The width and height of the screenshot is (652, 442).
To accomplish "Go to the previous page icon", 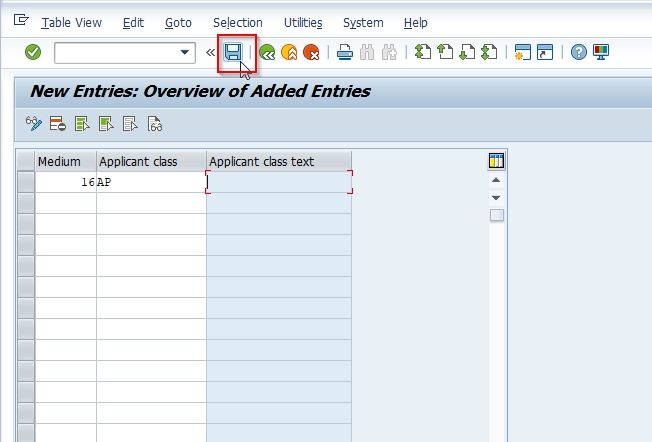I will pyautogui.click(x=445, y=52).
